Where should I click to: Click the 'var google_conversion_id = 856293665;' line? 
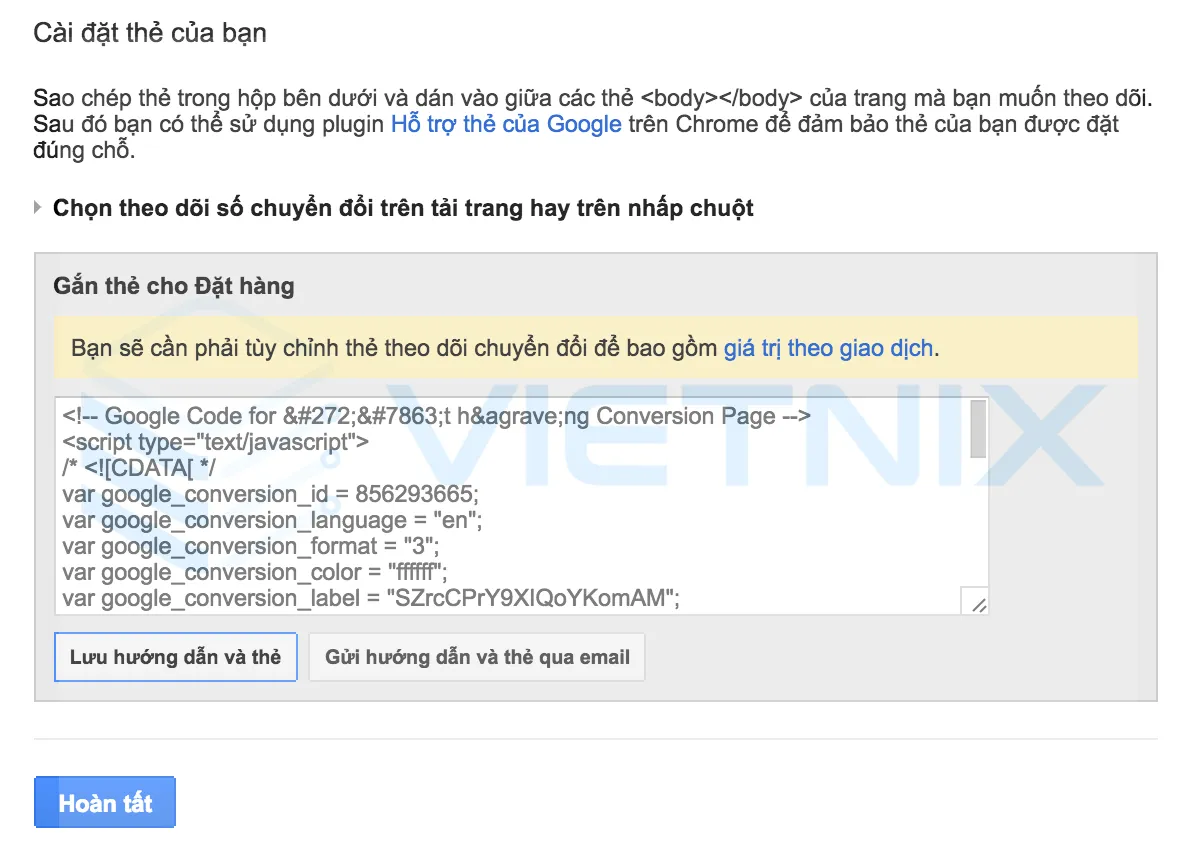click(x=270, y=494)
